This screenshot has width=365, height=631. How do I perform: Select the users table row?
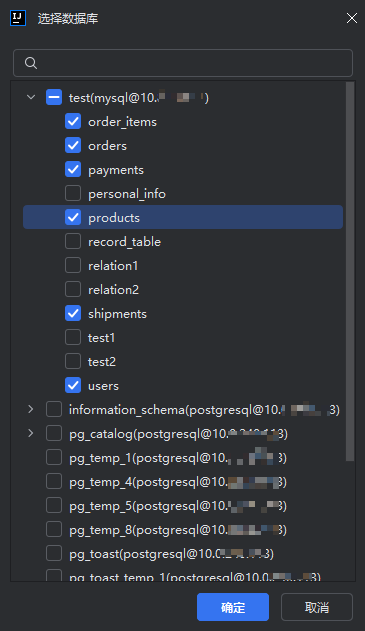point(183,386)
